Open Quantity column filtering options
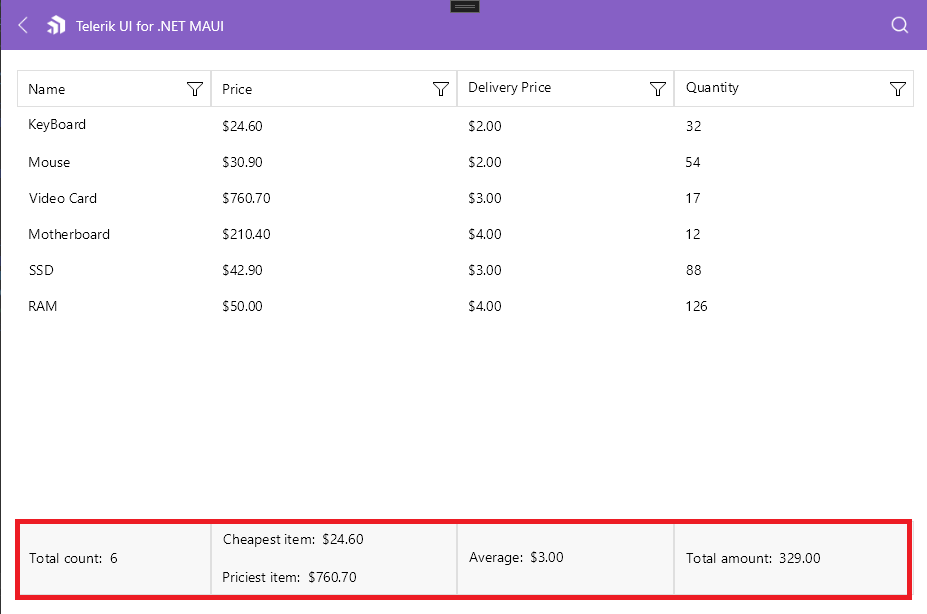 pos(897,89)
